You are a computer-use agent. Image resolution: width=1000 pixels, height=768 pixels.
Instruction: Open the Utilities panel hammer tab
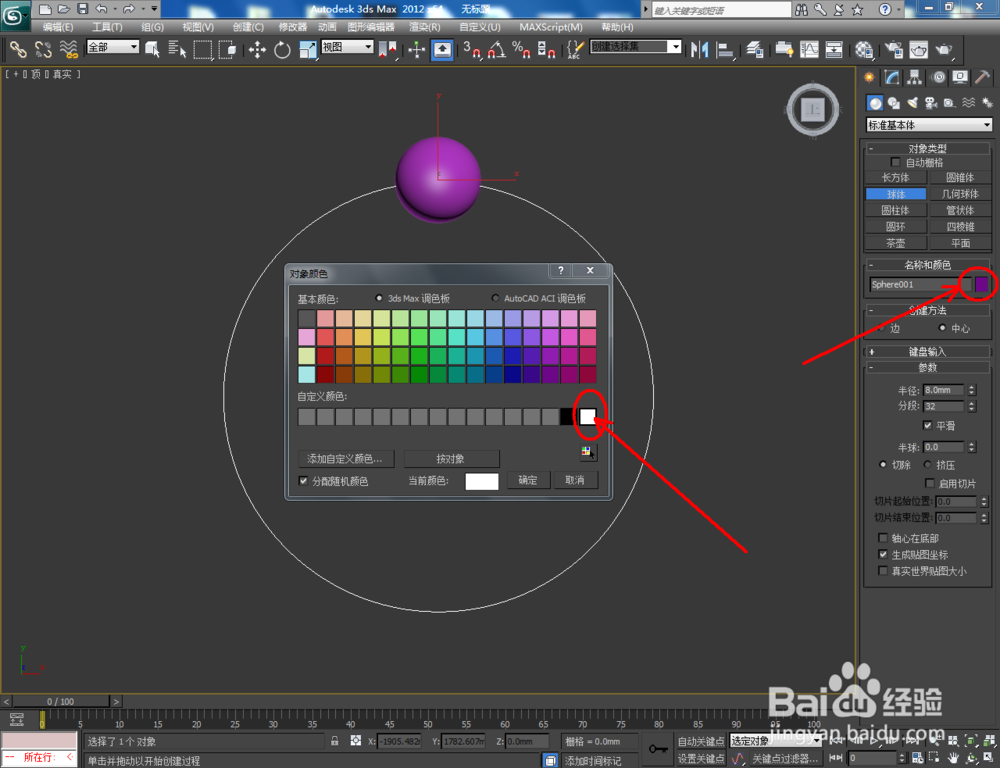click(983, 77)
